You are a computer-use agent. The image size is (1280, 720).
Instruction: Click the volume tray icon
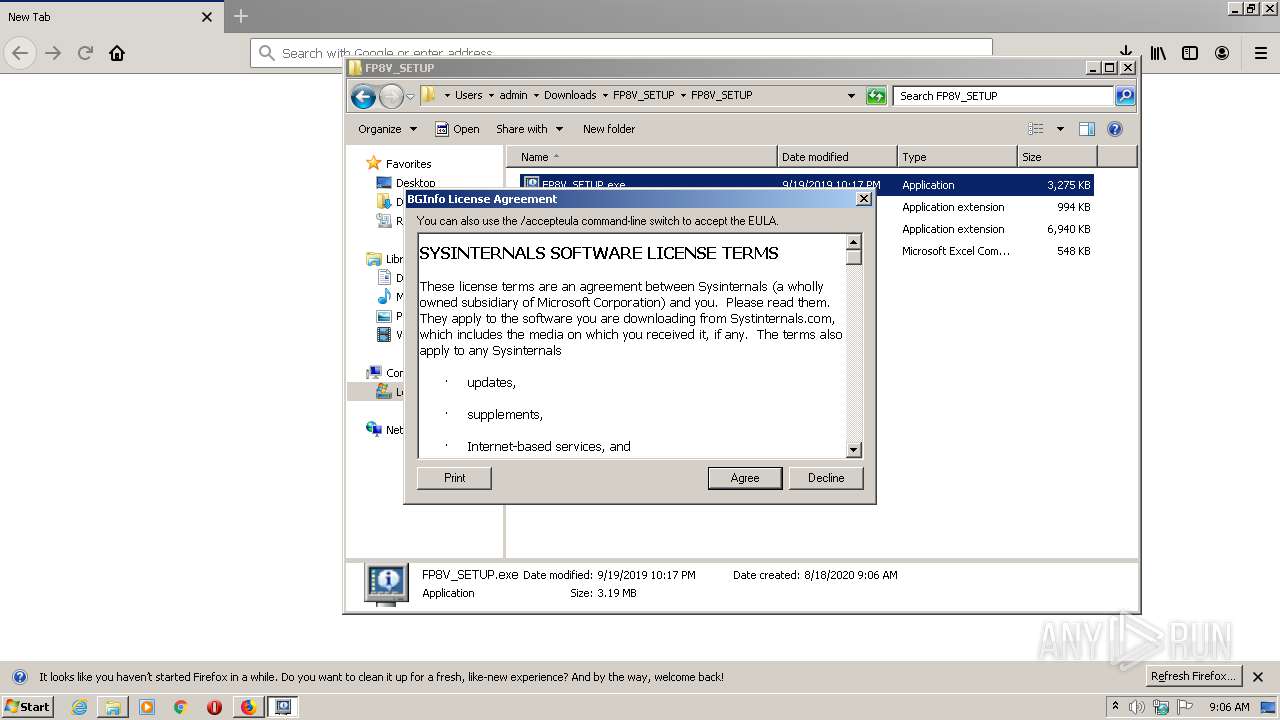click(1137, 707)
